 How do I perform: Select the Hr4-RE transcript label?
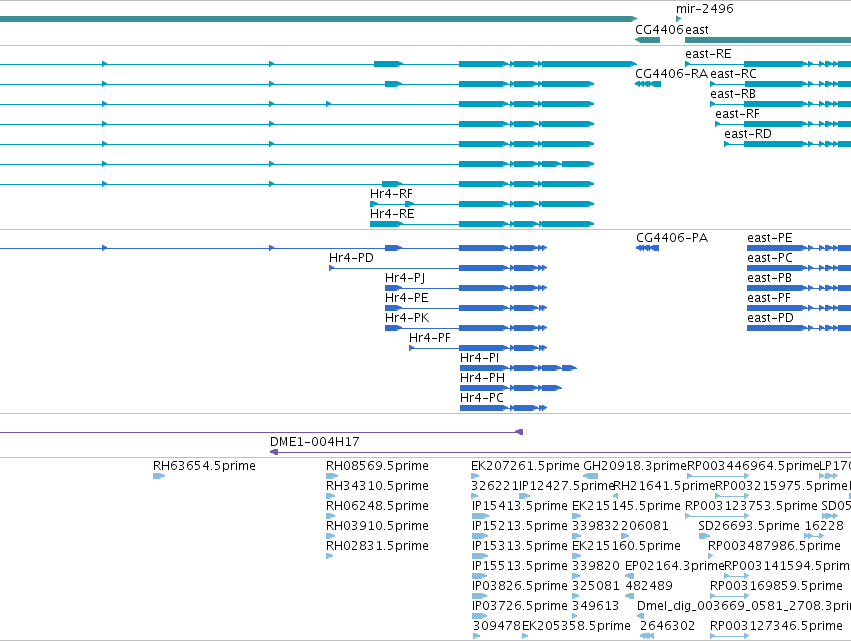coord(392,214)
